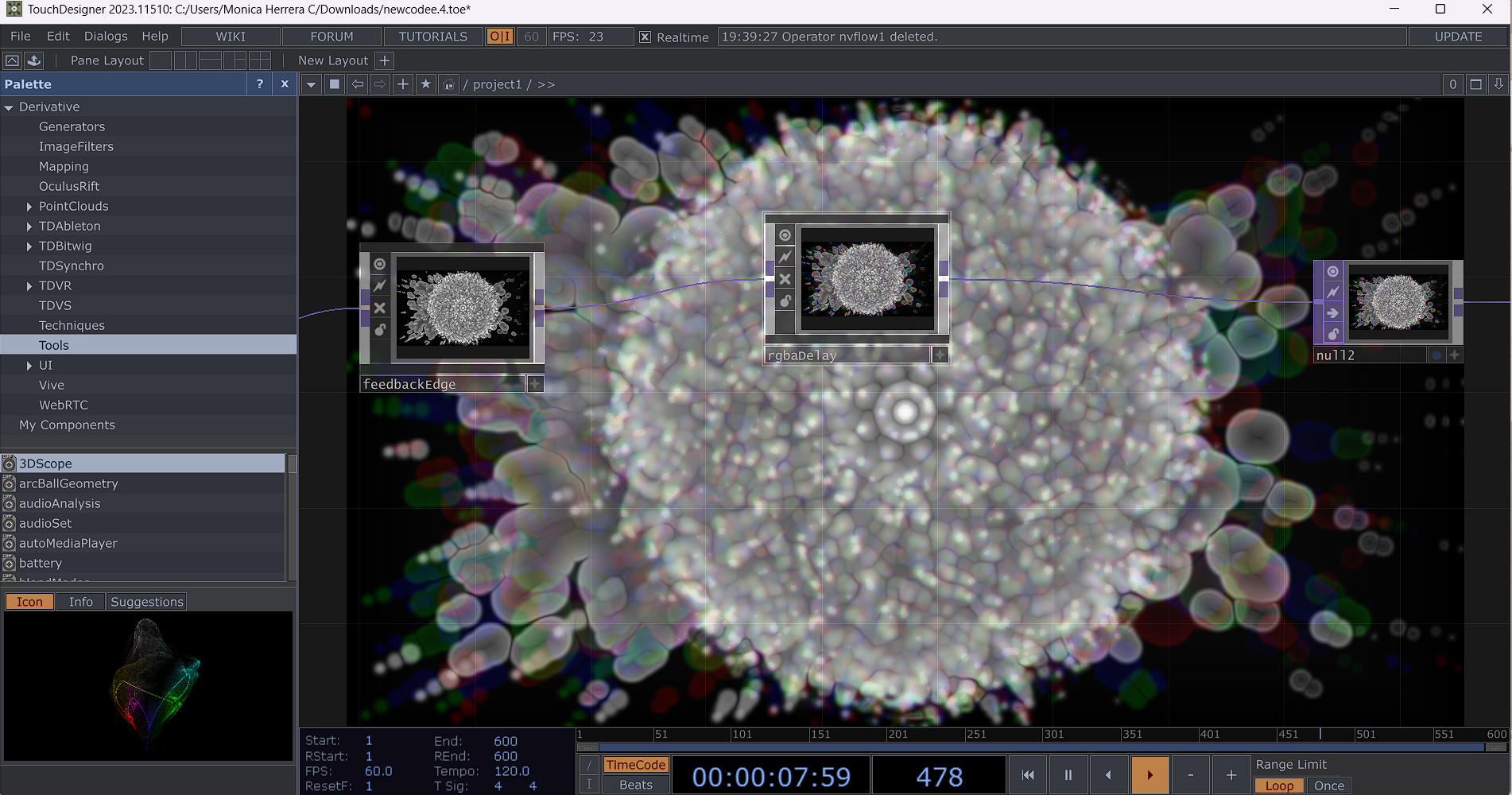Switch to the Info tab
Screen dimensions: 1512x795
[x=80, y=602]
